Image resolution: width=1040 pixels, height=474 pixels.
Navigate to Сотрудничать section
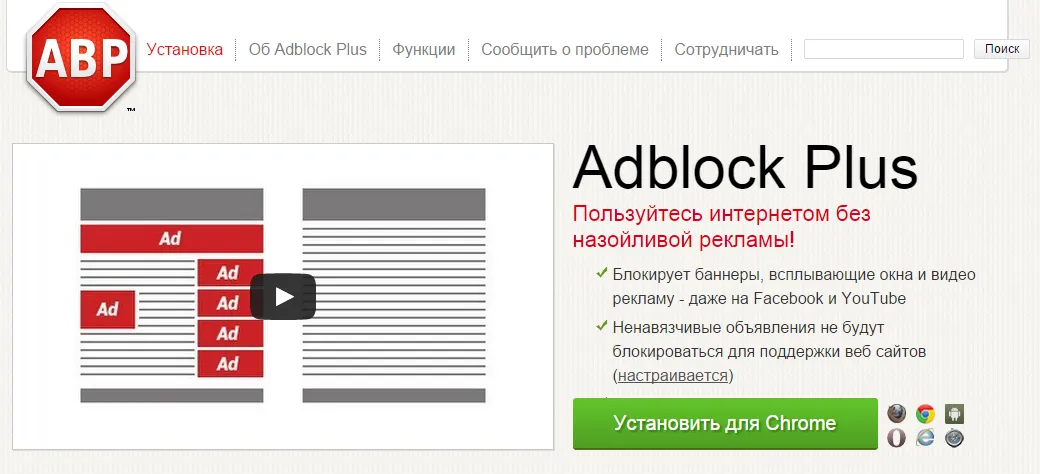(x=726, y=49)
